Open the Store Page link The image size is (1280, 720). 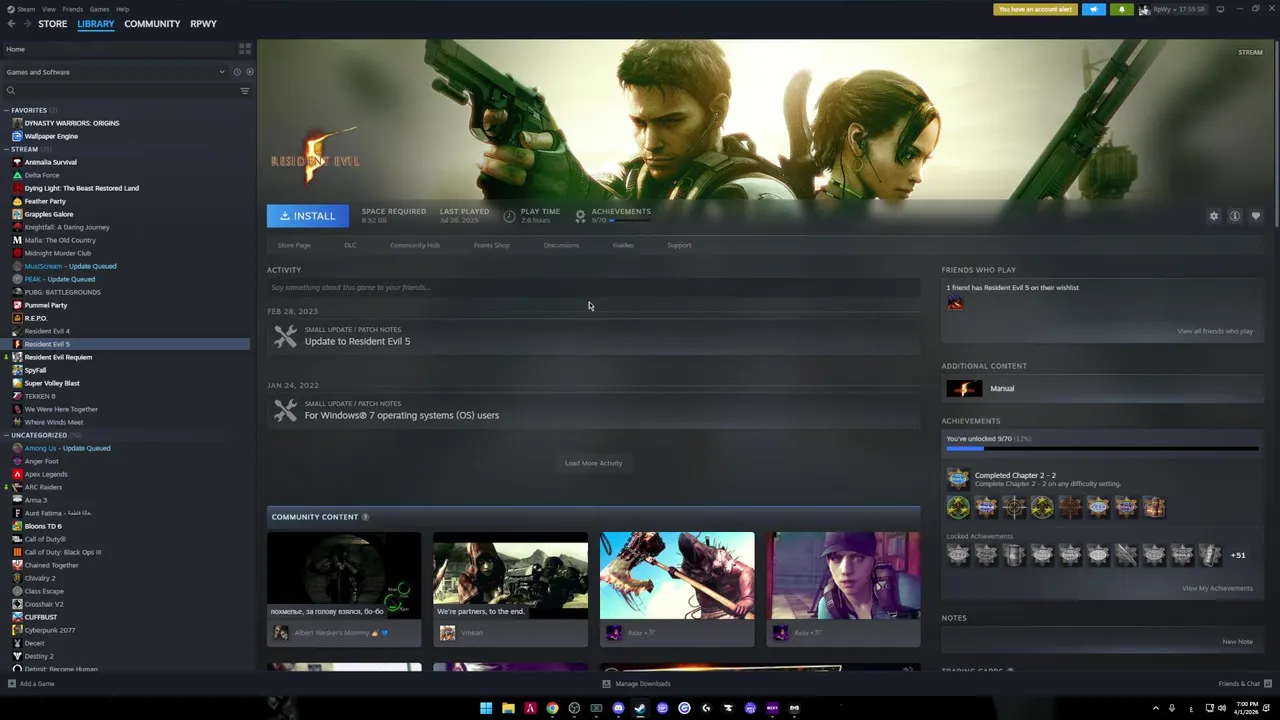tap(294, 245)
